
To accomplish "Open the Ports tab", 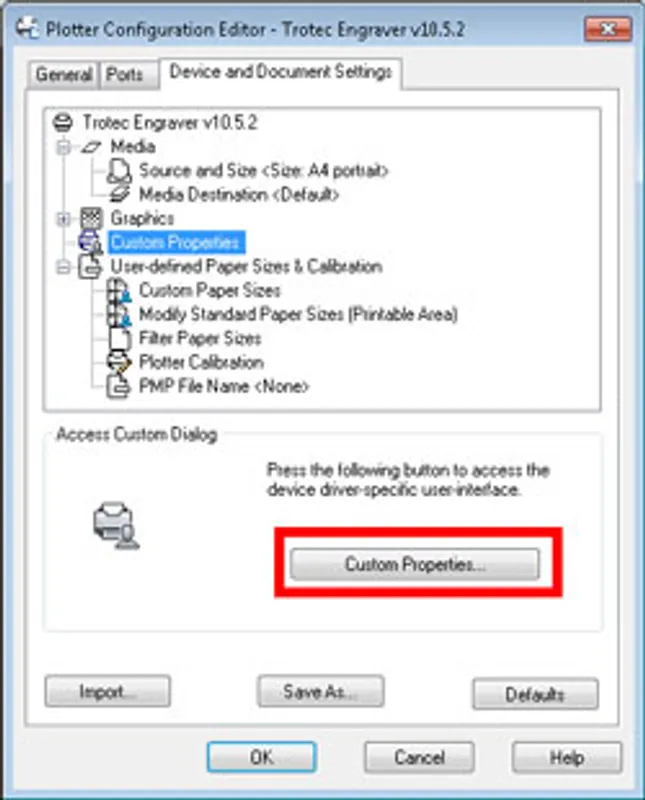I will point(125,75).
